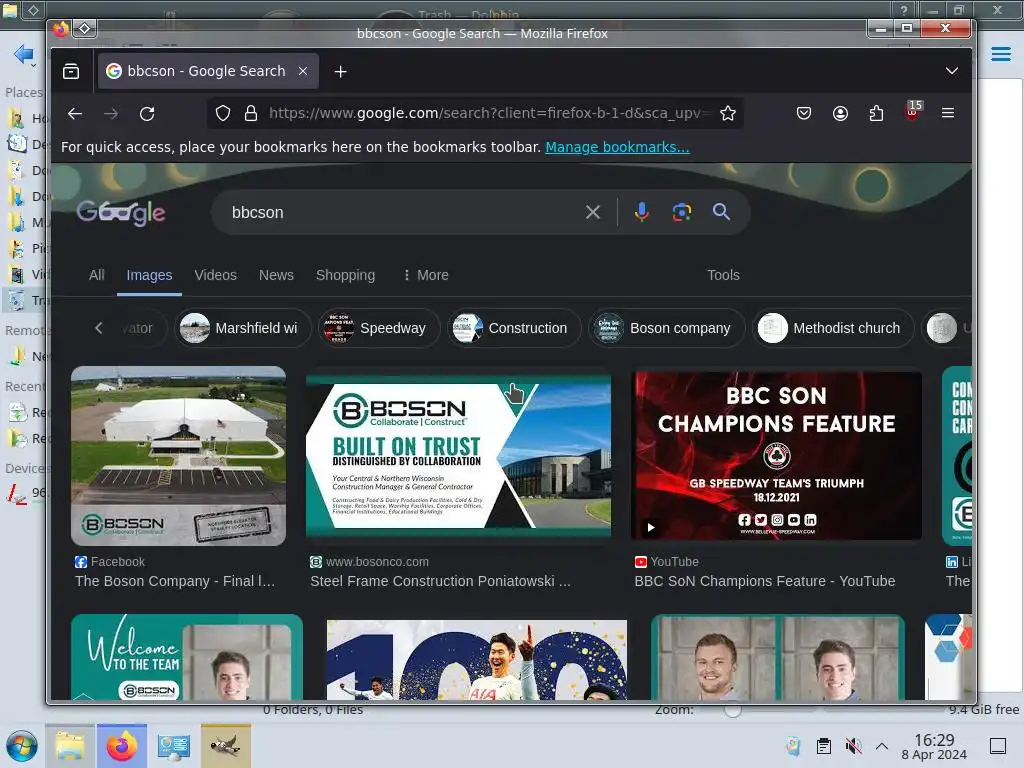
Task: Adjust Dolphin zoom slider
Action: pyautogui.click(x=733, y=710)
